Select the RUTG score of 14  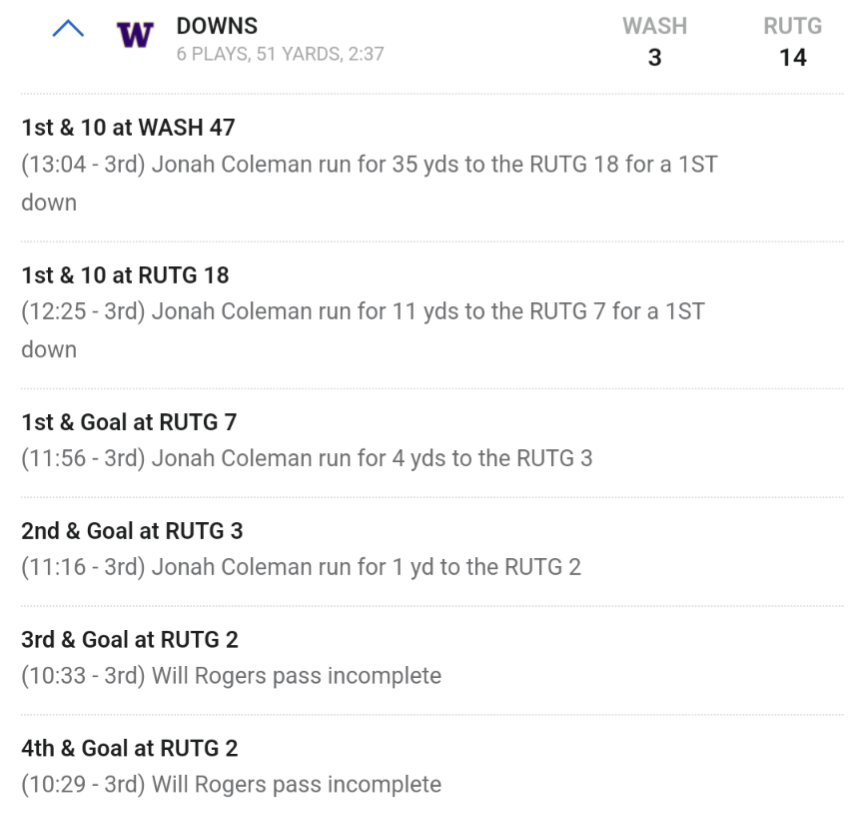coord(792,58)
